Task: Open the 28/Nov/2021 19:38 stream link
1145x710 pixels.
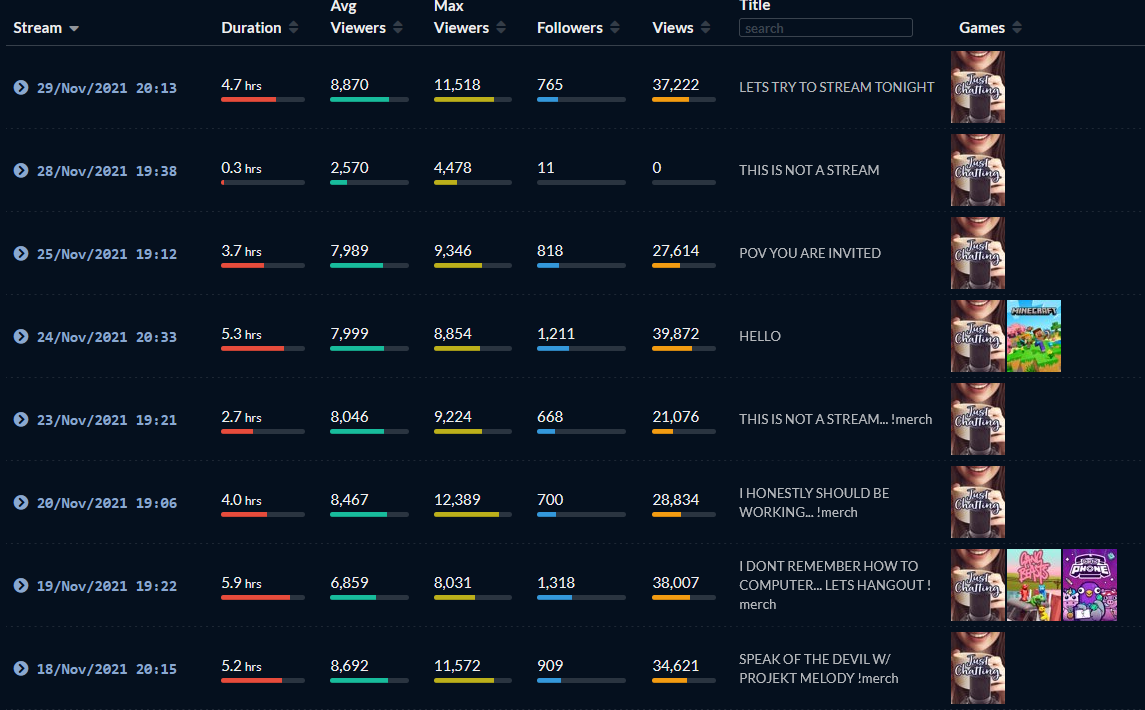Action: pyautogui.click(x=107, y=171)
